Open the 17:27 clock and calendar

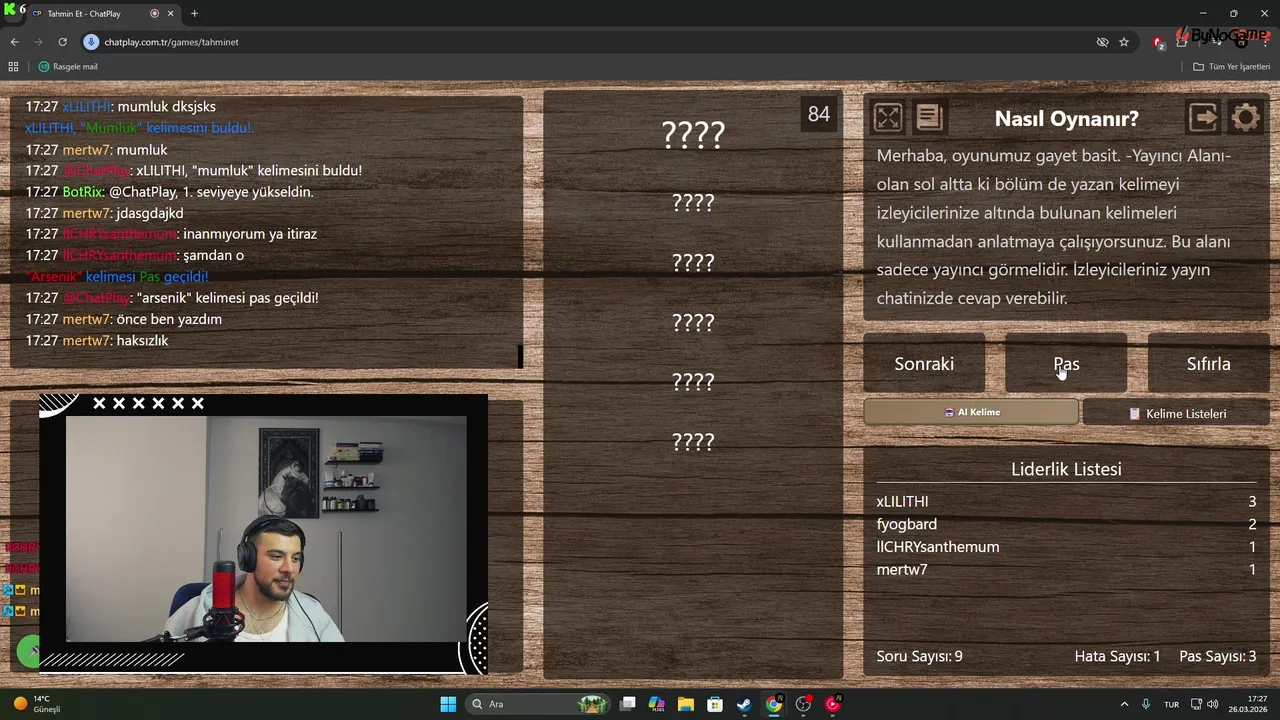point(1249,704)
